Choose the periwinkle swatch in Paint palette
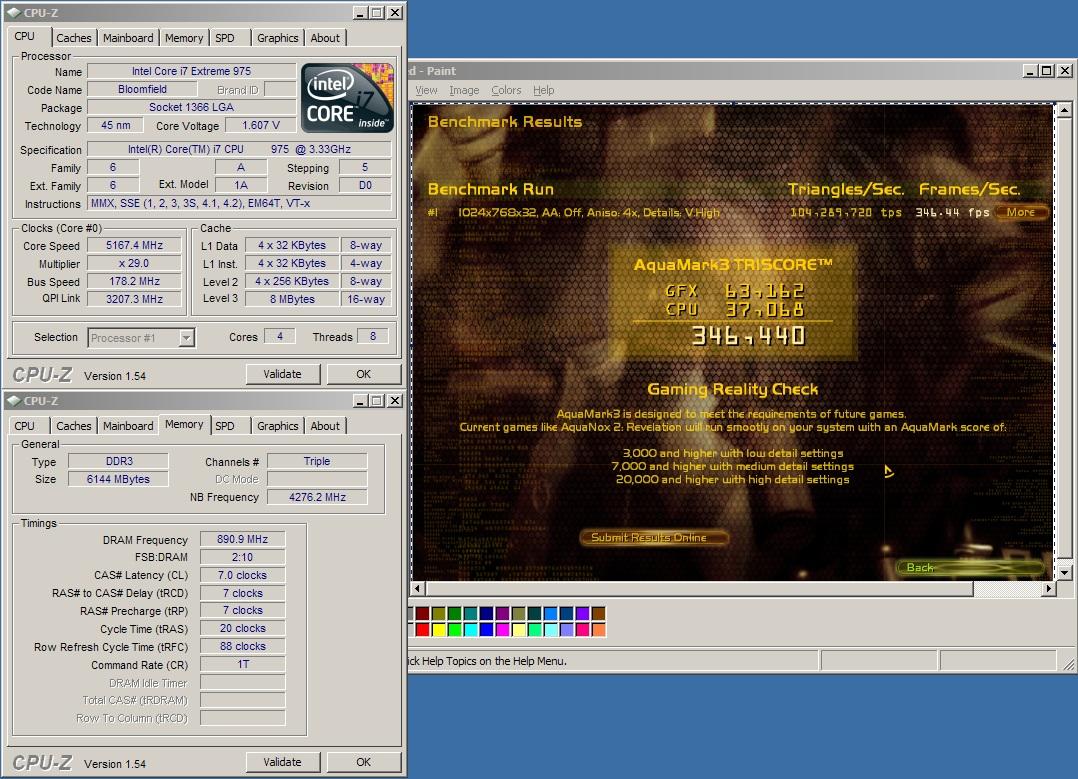Image resolution: width=1078 pixels, height=779 pixels. [x=566, y=630]
